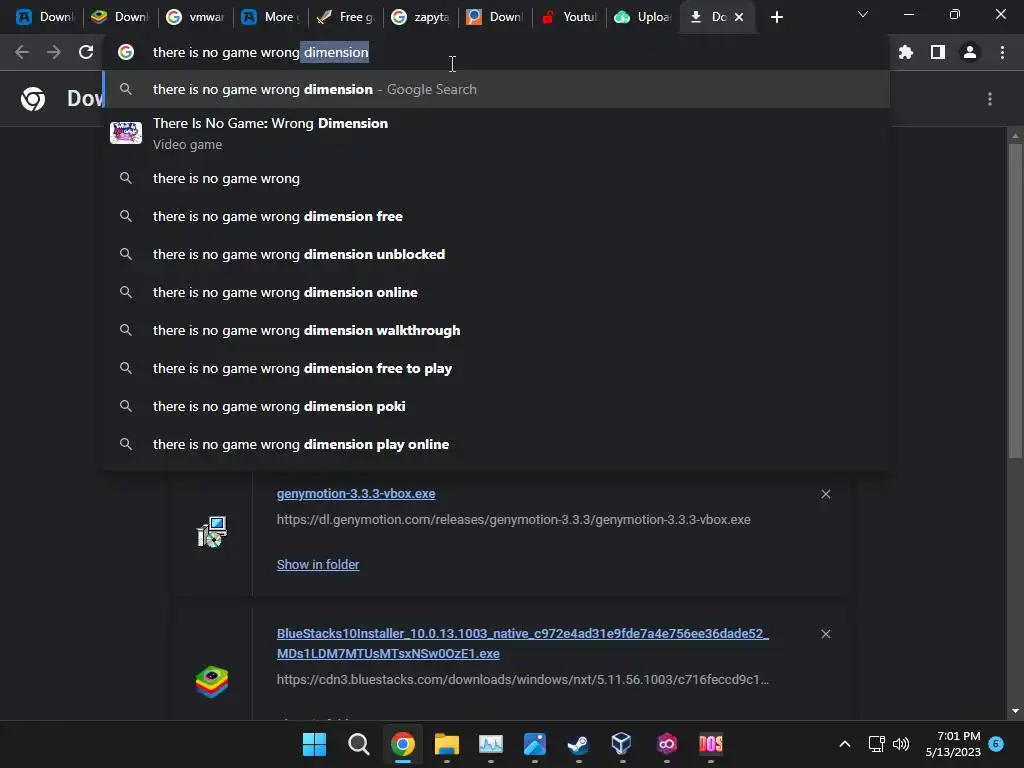Screen dimensions: 1024x768
Task: Select the There Is No Game Video game suggestion
Action: [x=496, y=133]
